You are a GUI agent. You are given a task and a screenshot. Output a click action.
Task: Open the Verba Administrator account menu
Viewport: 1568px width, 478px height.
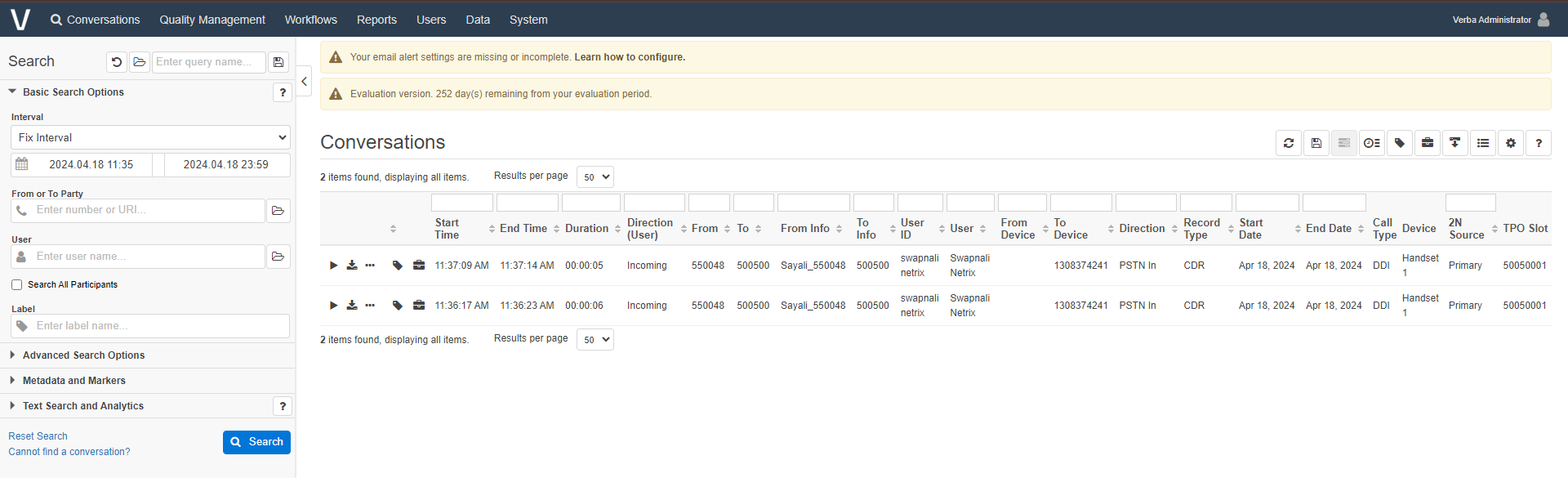[1501, 20]
